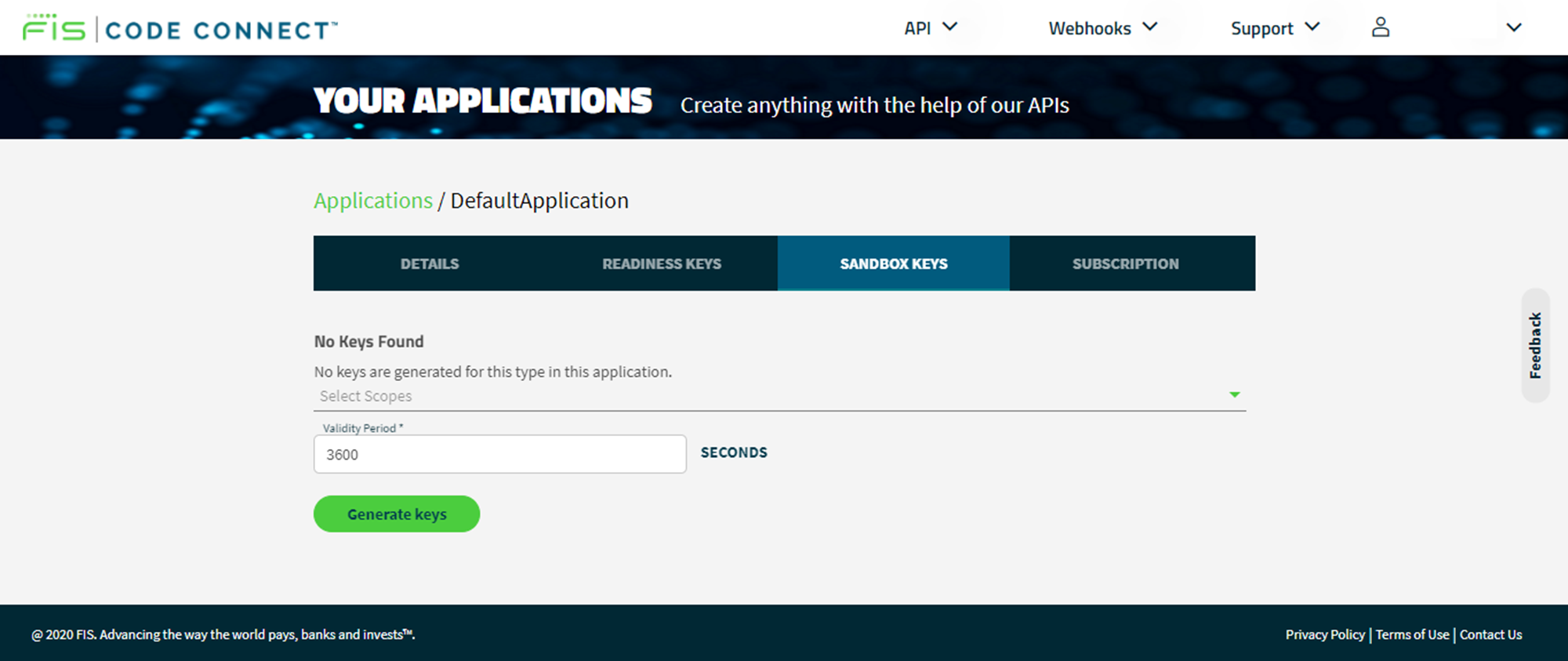This screenshot has height=661, width=1568.
Task: Click the FIS Code Connect logo
Action: pyautogui.click(x=180, y=29)
